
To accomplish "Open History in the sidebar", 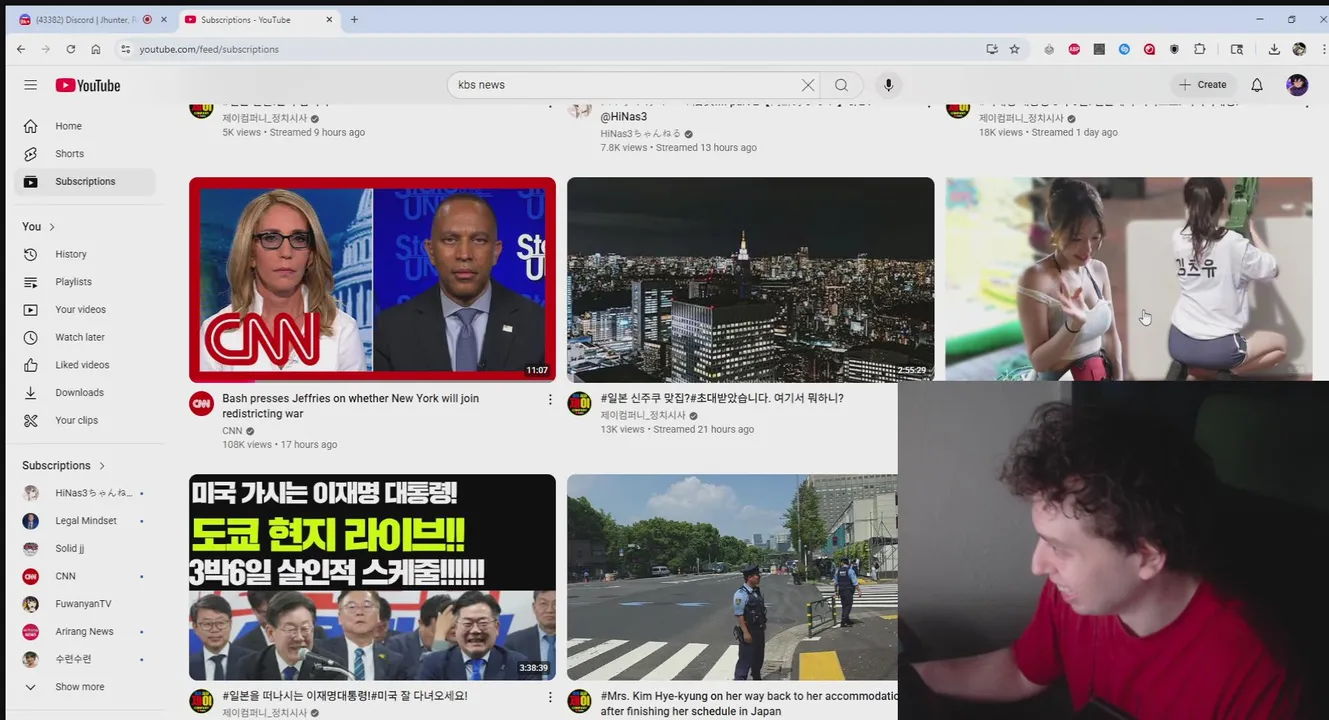I will [x=85, y=254].
